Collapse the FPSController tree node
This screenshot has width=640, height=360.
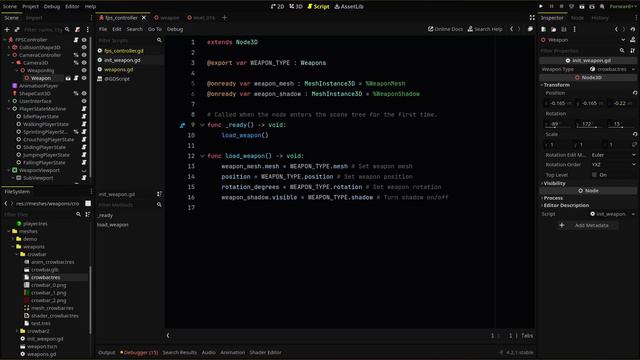(x=5, y=40)
